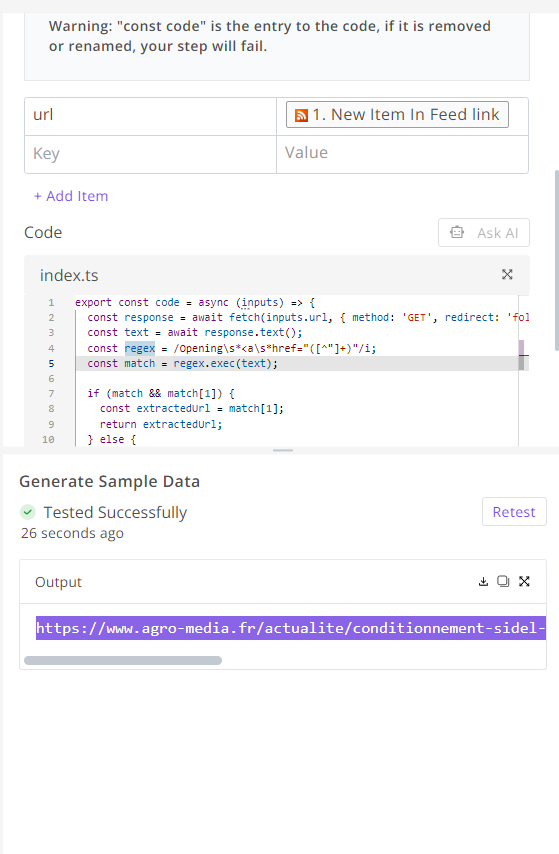Image resolution: width=559 pixels, height=854 pixels.
Task: Click the Ask AI button
Action: (x=484, y=233)
